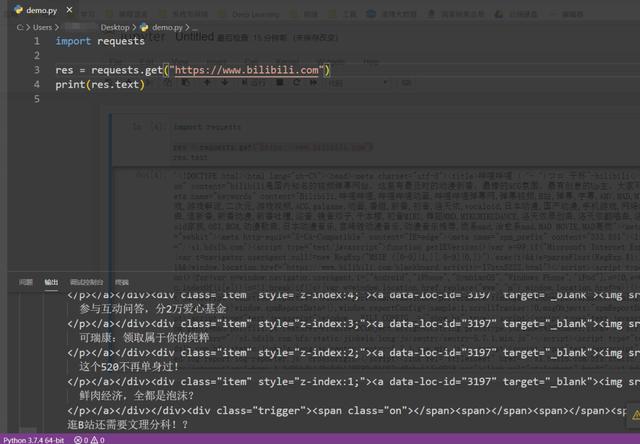640x444 pixels.
Task: Open the Users breadcrumb segment
Action: 42,27
